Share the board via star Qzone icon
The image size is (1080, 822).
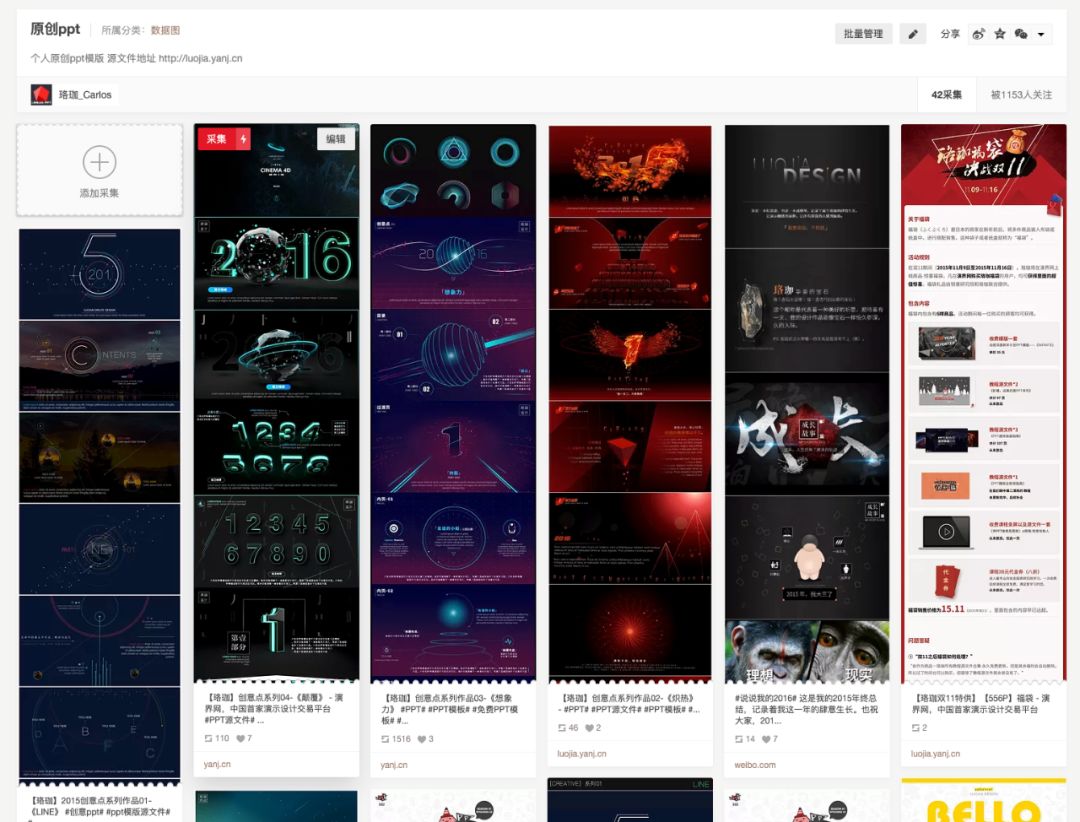999,34
